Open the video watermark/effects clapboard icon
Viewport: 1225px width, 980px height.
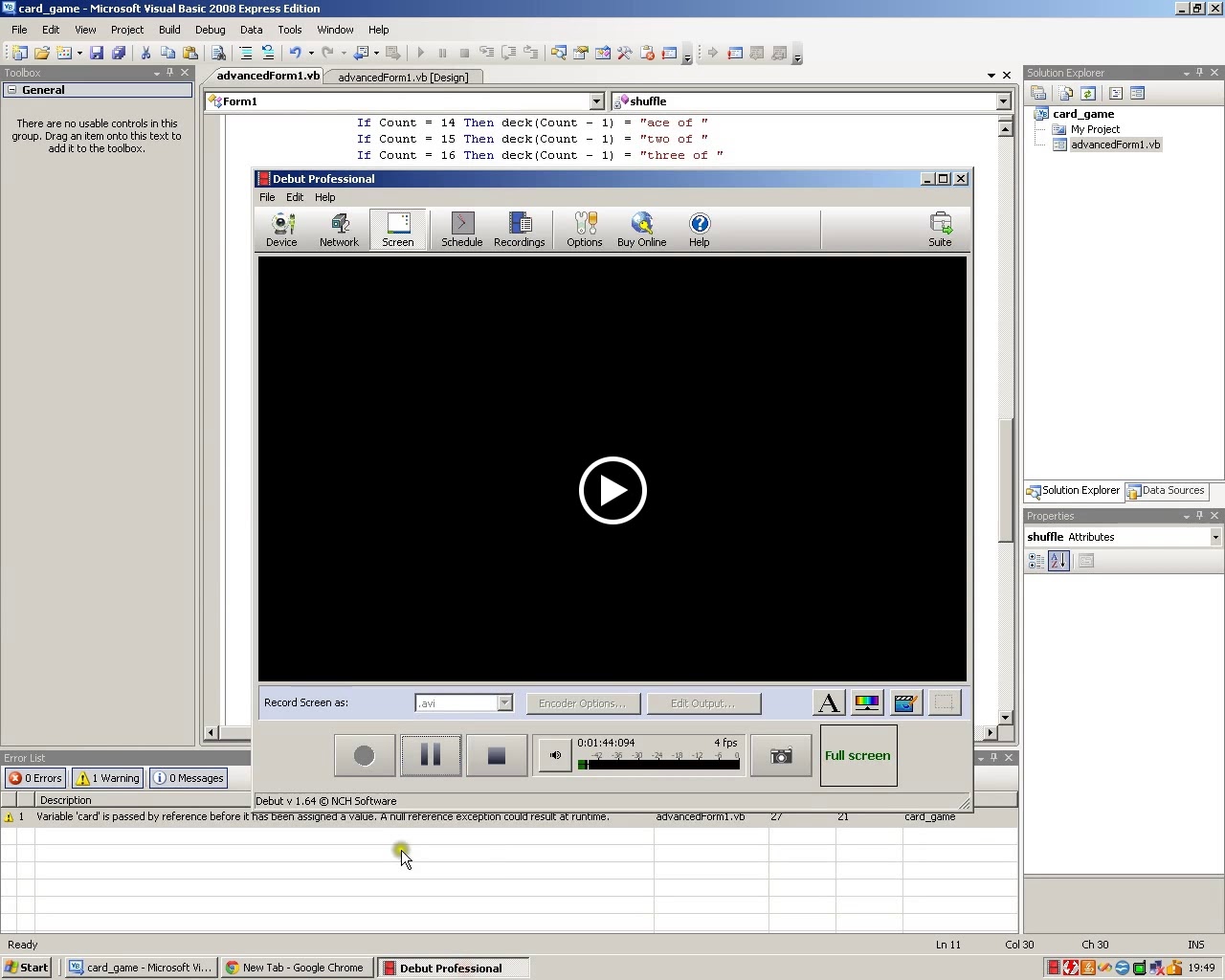click(905, 703)
